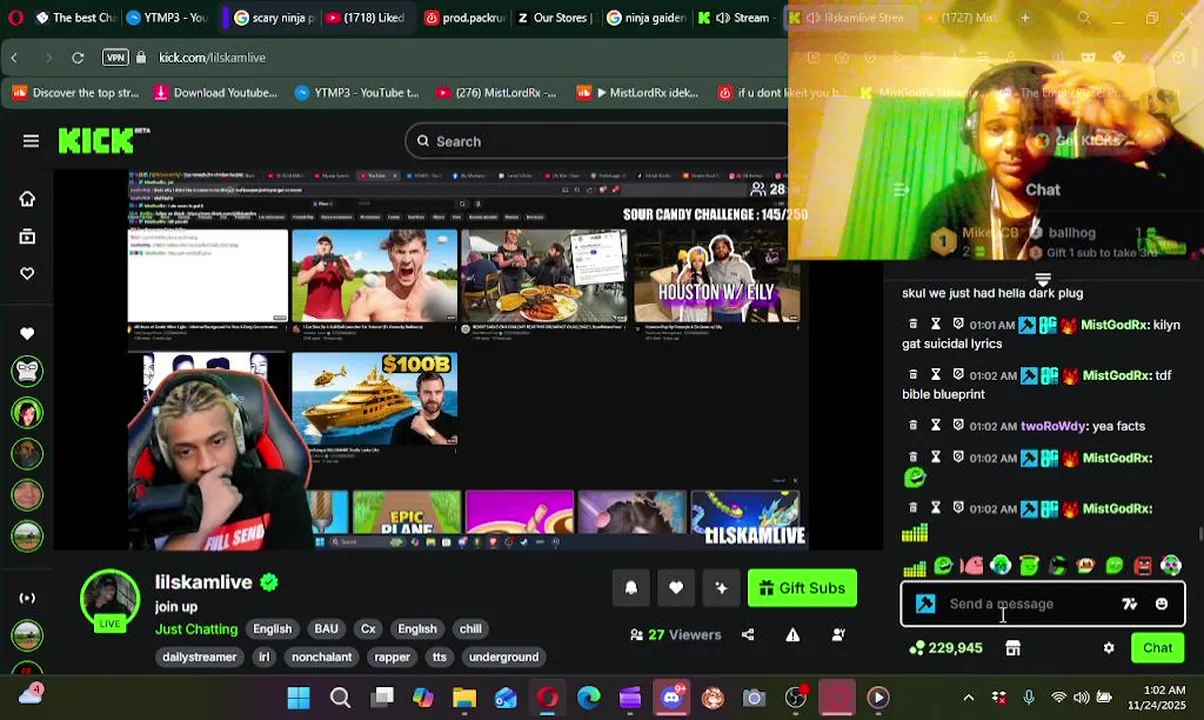Open the Windows Start menu
The width and height of the screenshot is (1204, 720).
298,698
